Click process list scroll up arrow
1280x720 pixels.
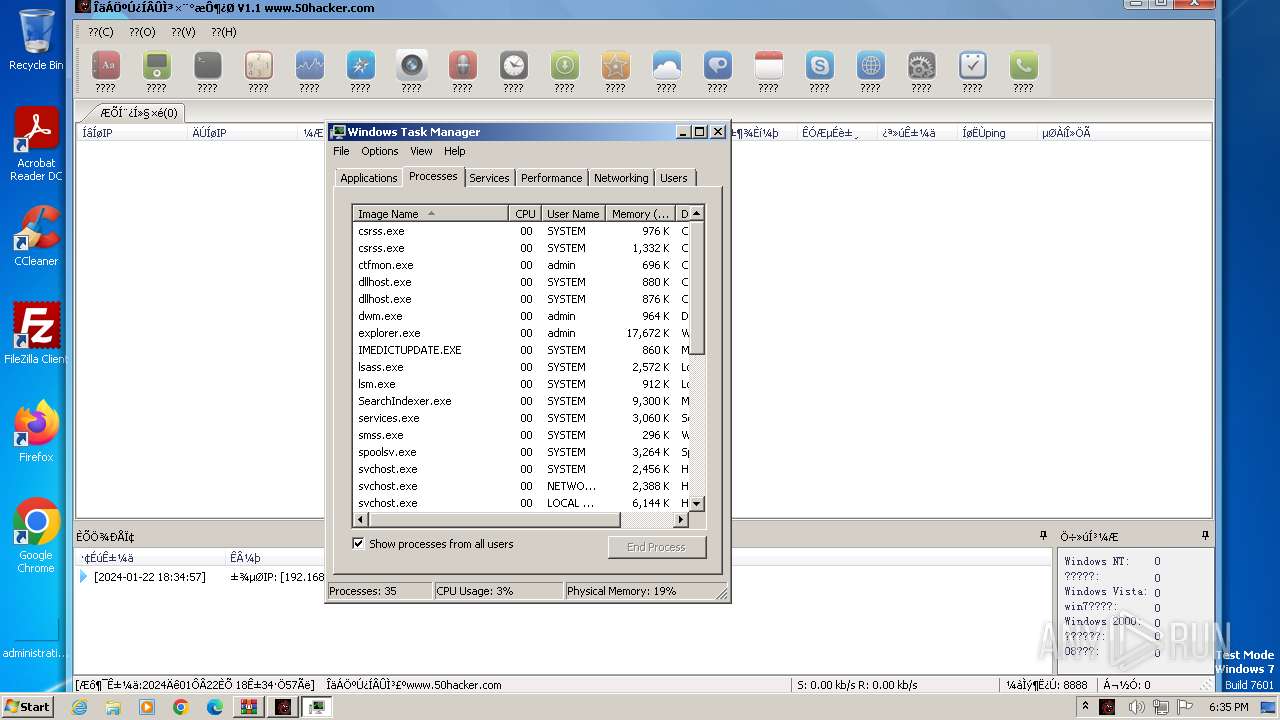coord(697,213)
